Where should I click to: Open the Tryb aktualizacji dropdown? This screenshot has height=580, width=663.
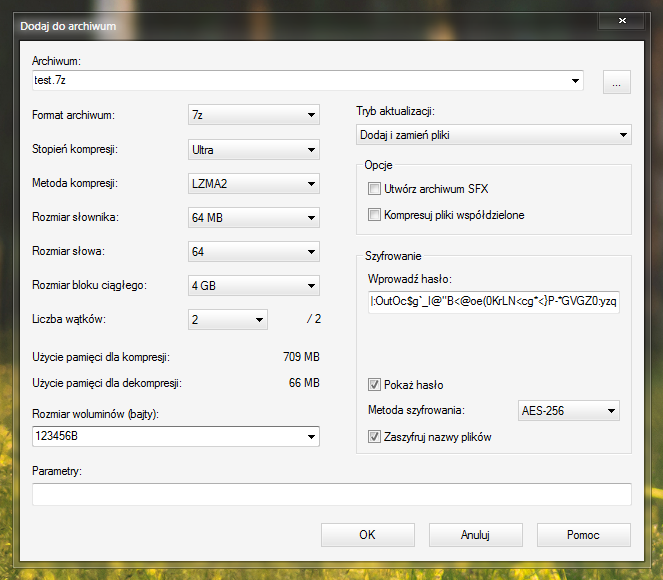pos(494,135)
